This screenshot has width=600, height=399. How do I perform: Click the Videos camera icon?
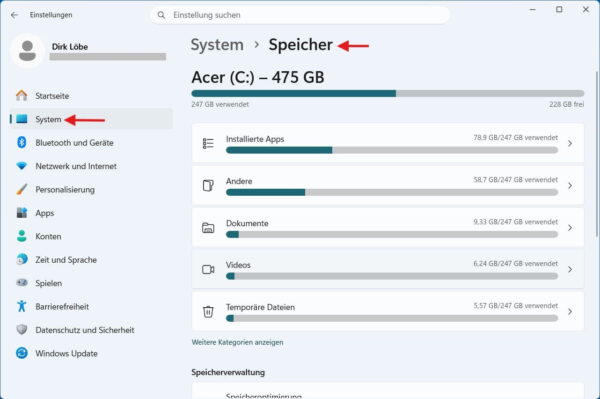208,270
